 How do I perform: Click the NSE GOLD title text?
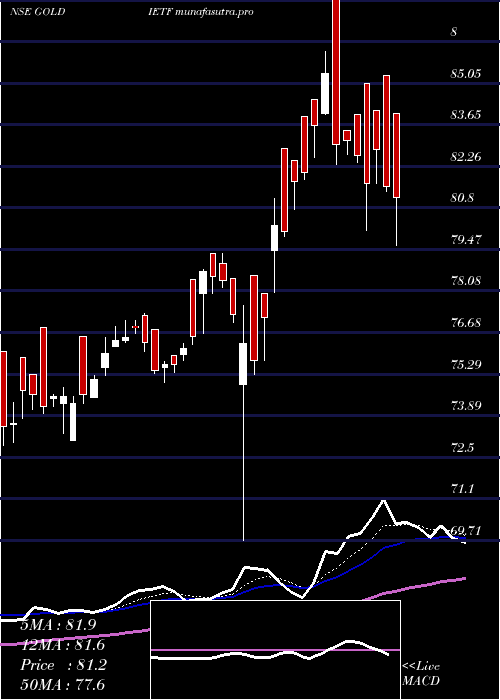pyautogui.click(x=38, y=12)
